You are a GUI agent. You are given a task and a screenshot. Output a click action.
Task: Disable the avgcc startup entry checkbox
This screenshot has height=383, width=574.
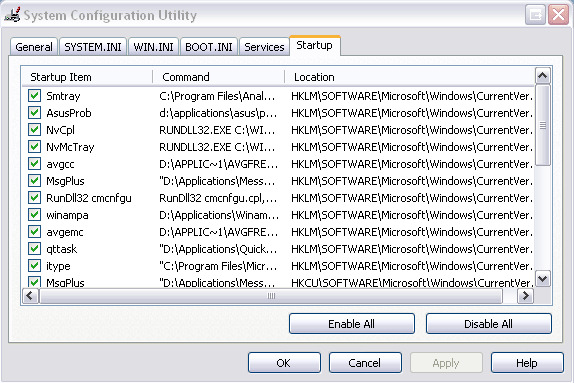(34, 164)
